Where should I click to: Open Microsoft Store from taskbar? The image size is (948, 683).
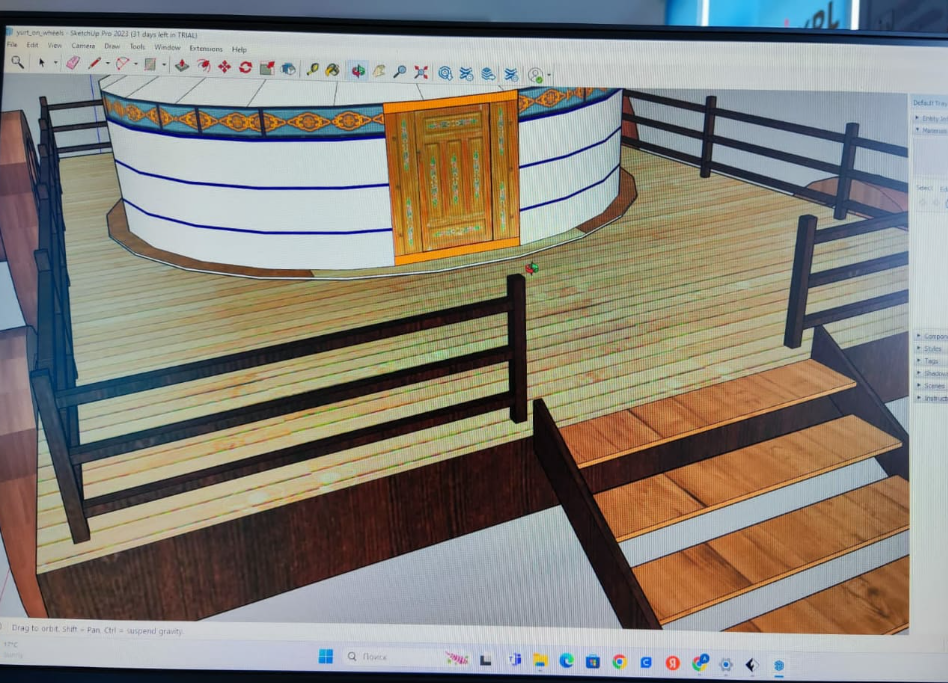point(592,662)
